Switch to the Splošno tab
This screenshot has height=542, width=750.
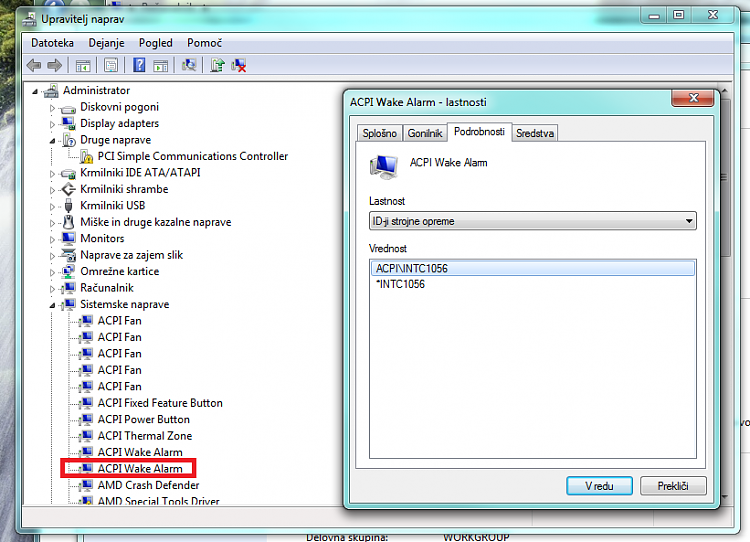coord(379,133)
